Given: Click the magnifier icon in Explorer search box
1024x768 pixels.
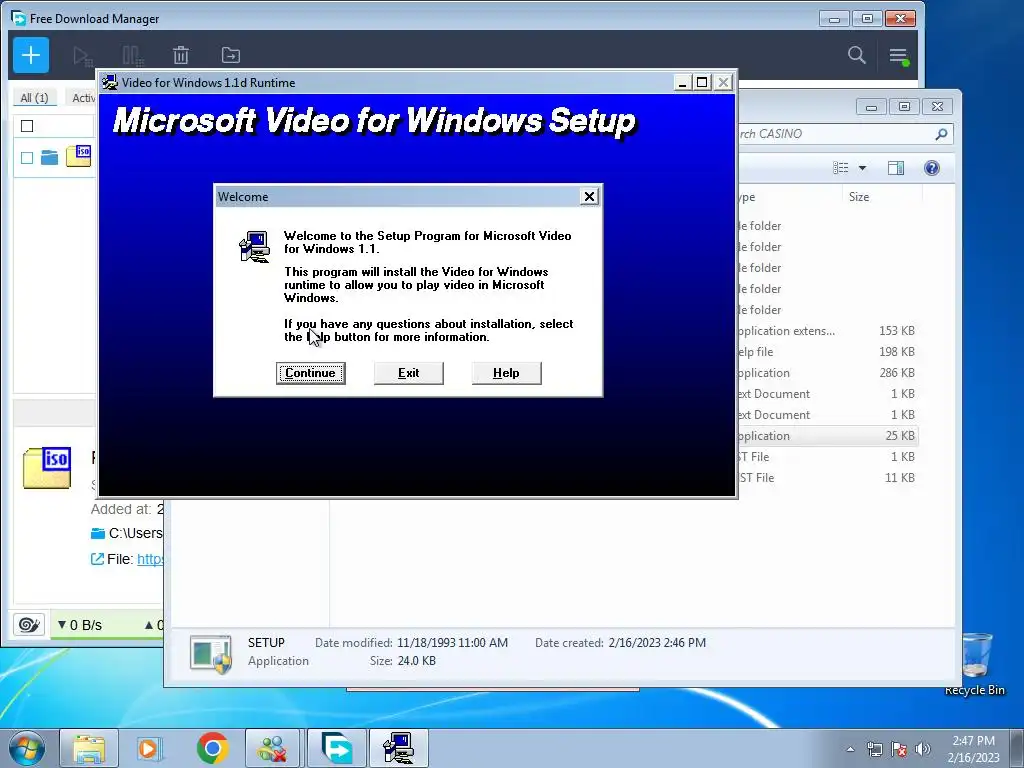Looking at the screenshot, I should coord(941,134).
